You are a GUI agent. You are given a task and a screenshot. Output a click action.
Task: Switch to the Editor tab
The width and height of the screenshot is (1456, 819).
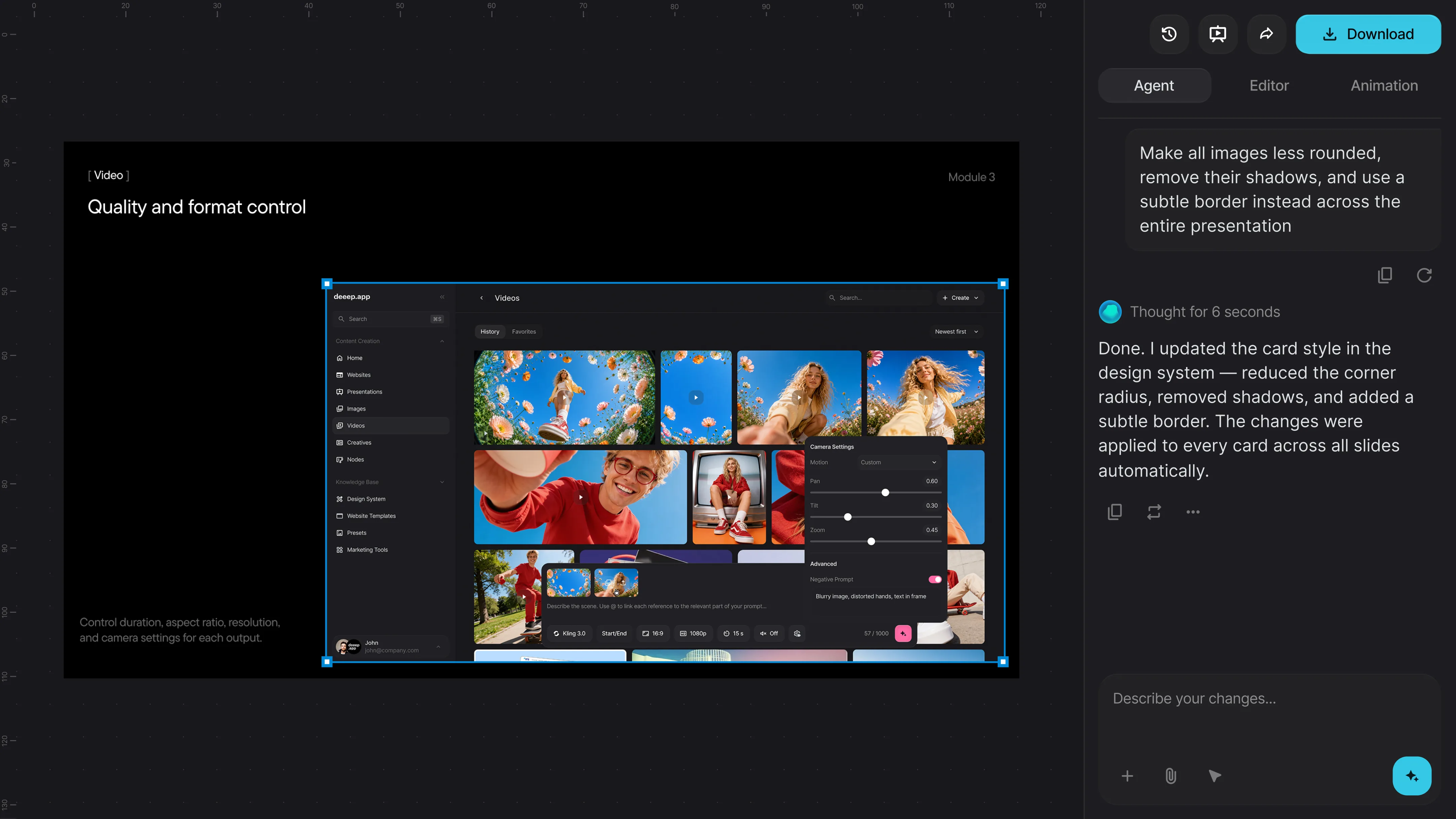(x=1269, y=85)
